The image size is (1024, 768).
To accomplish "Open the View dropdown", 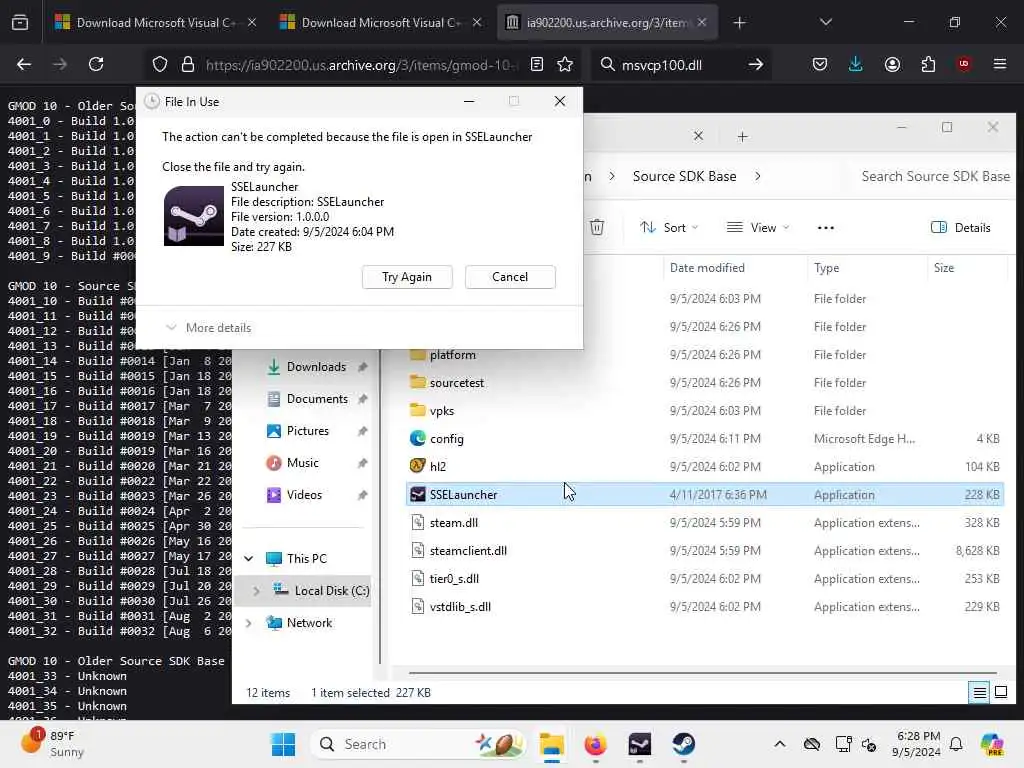I will [x=758, y=227].
